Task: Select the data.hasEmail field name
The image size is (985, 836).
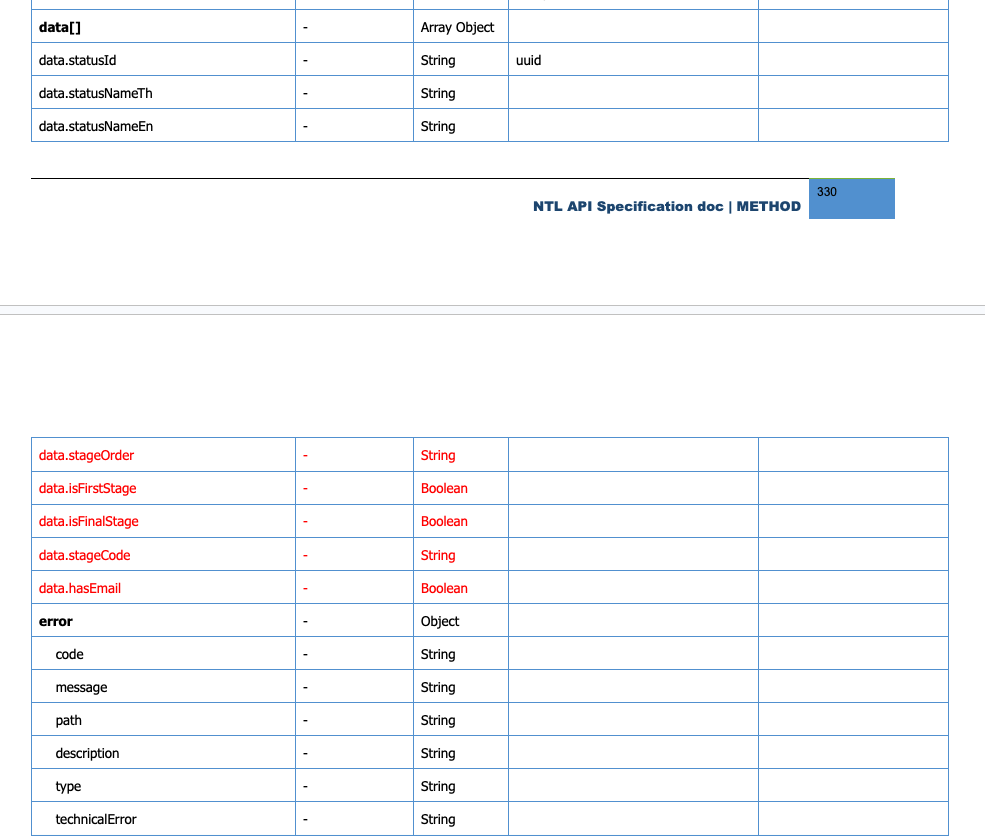Action: (79, 588)
